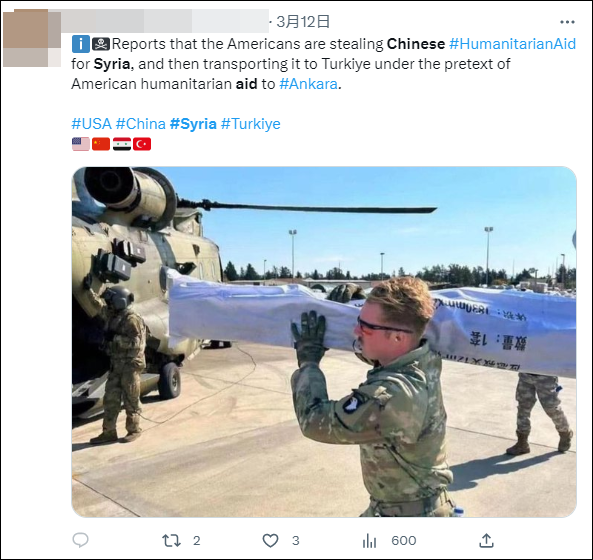Click the reply speech bubble icon
The height and width of the screenshot is (560, 593).
(x=80, y=540)
